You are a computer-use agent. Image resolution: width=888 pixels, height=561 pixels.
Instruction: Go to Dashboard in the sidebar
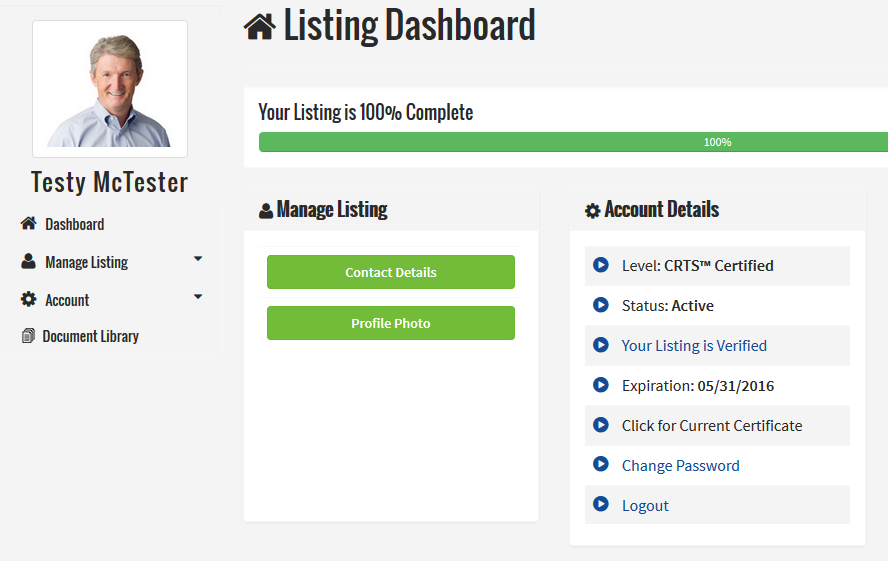click(75, 224)
